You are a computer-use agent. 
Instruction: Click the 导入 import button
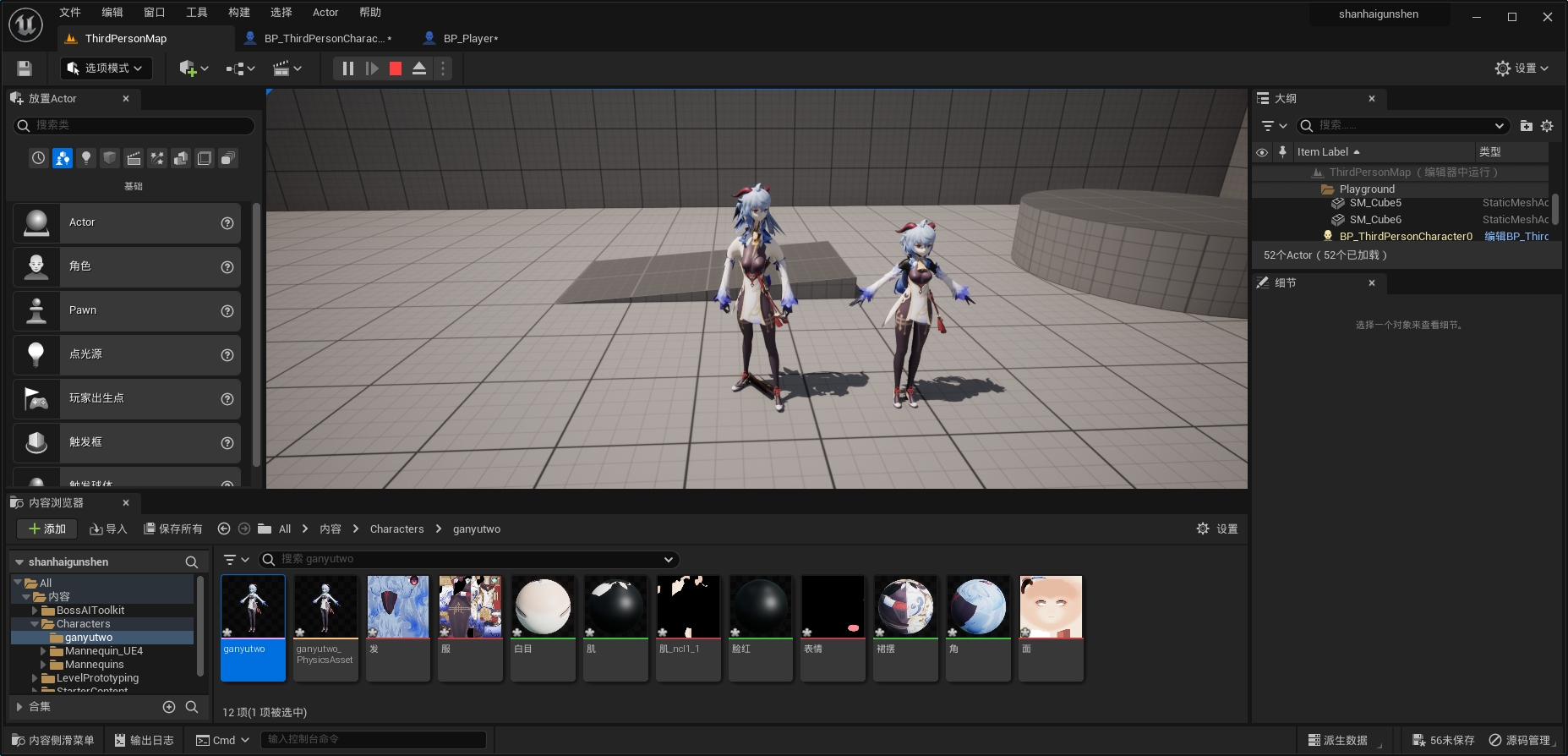click(108, 529)
